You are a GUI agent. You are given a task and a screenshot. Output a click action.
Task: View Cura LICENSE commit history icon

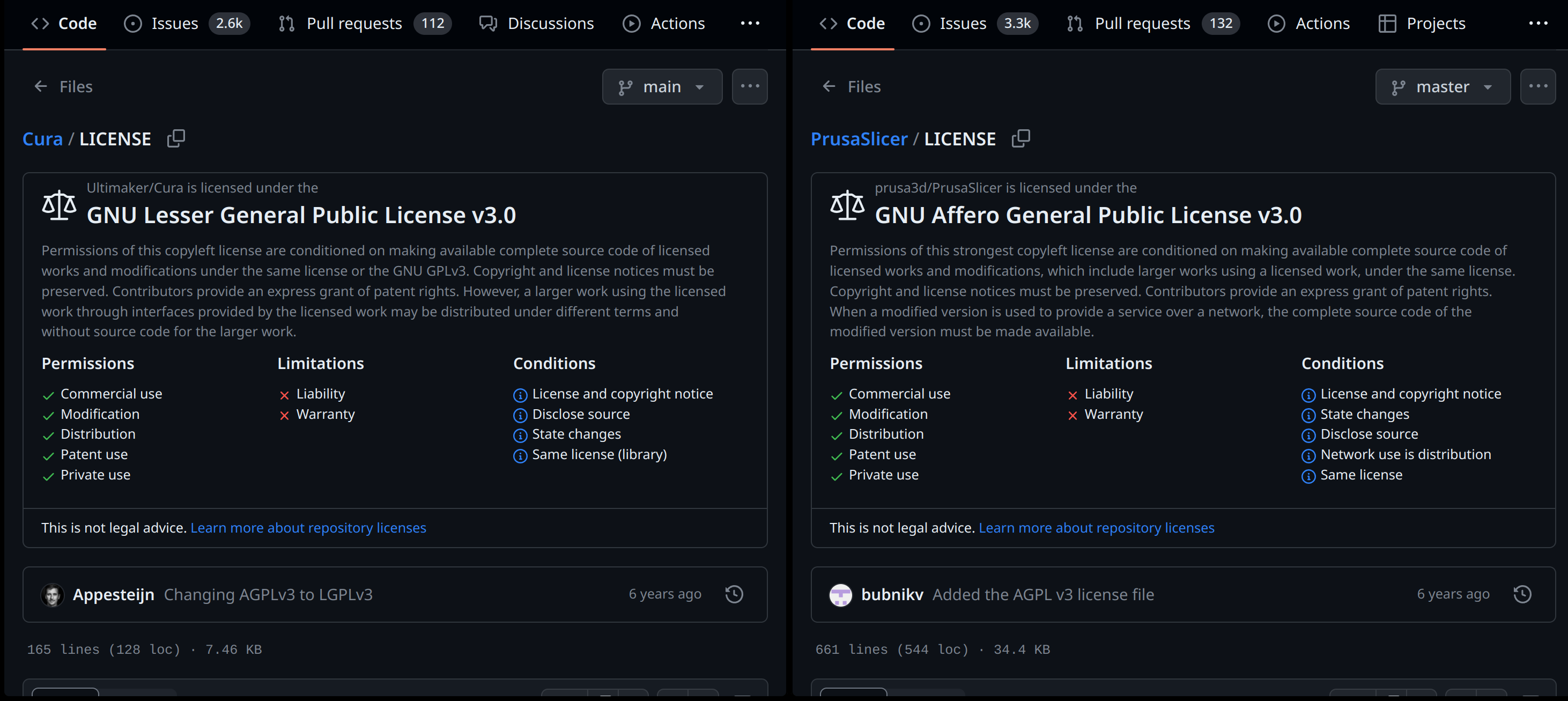[734, 594]
